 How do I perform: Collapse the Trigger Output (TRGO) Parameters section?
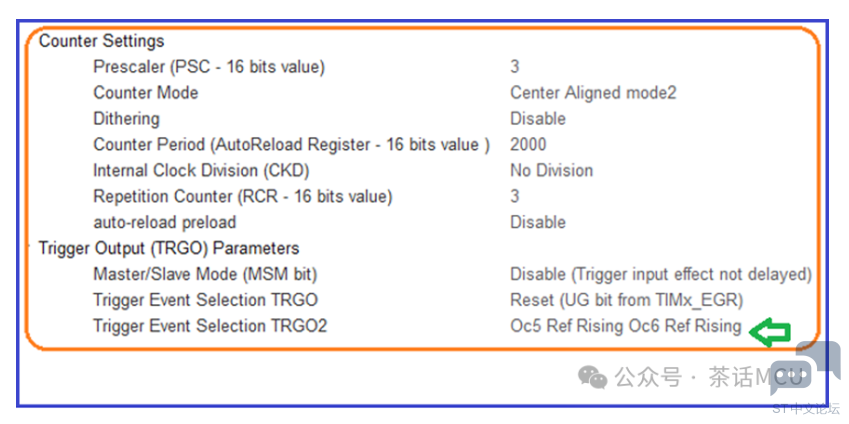(x=169, y=248)
